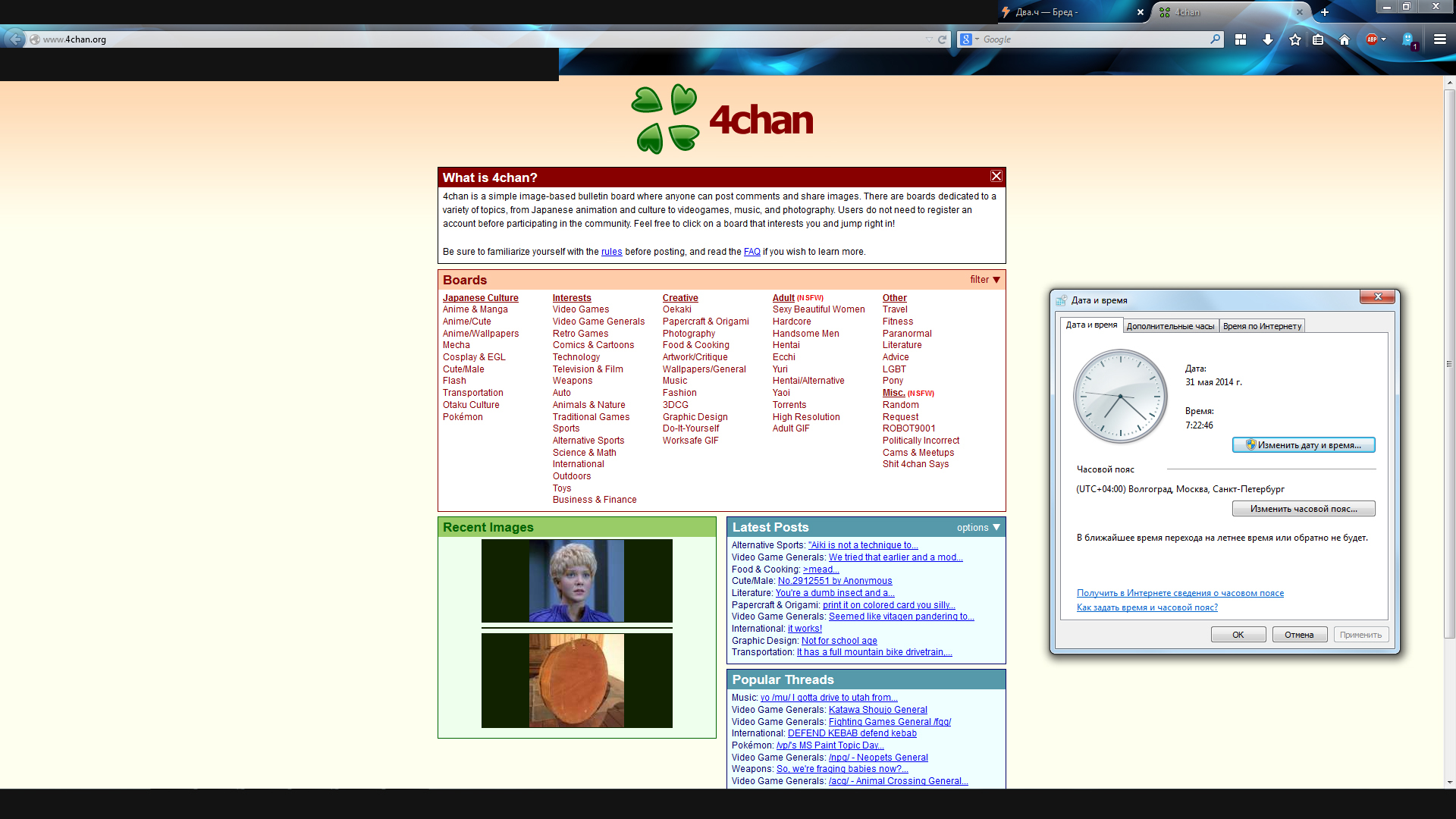Select the 4chan browser tab
1456x819 pixels.
(1230, 12)
